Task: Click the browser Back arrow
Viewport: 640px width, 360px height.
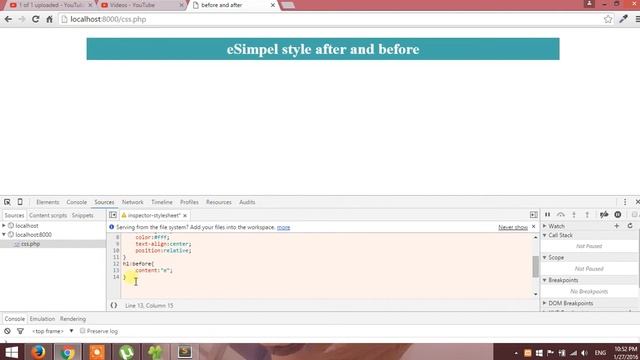Action: coord(8,19)
